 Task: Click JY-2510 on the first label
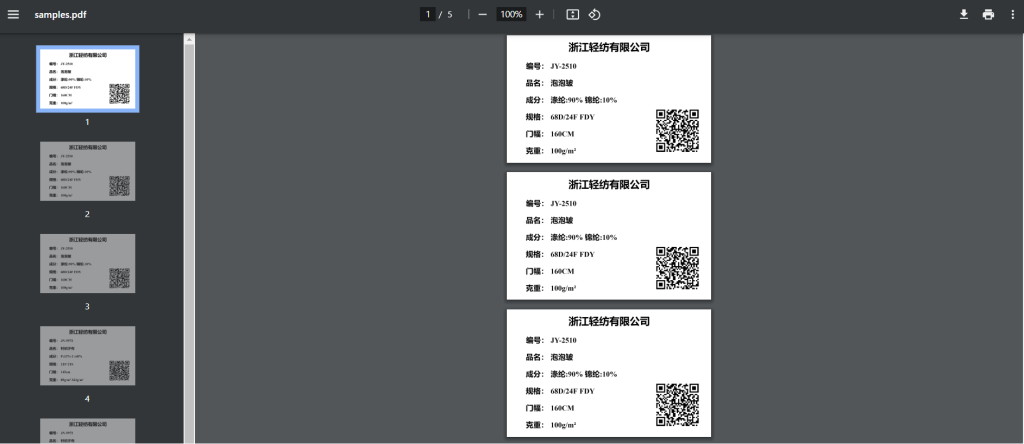563,66
